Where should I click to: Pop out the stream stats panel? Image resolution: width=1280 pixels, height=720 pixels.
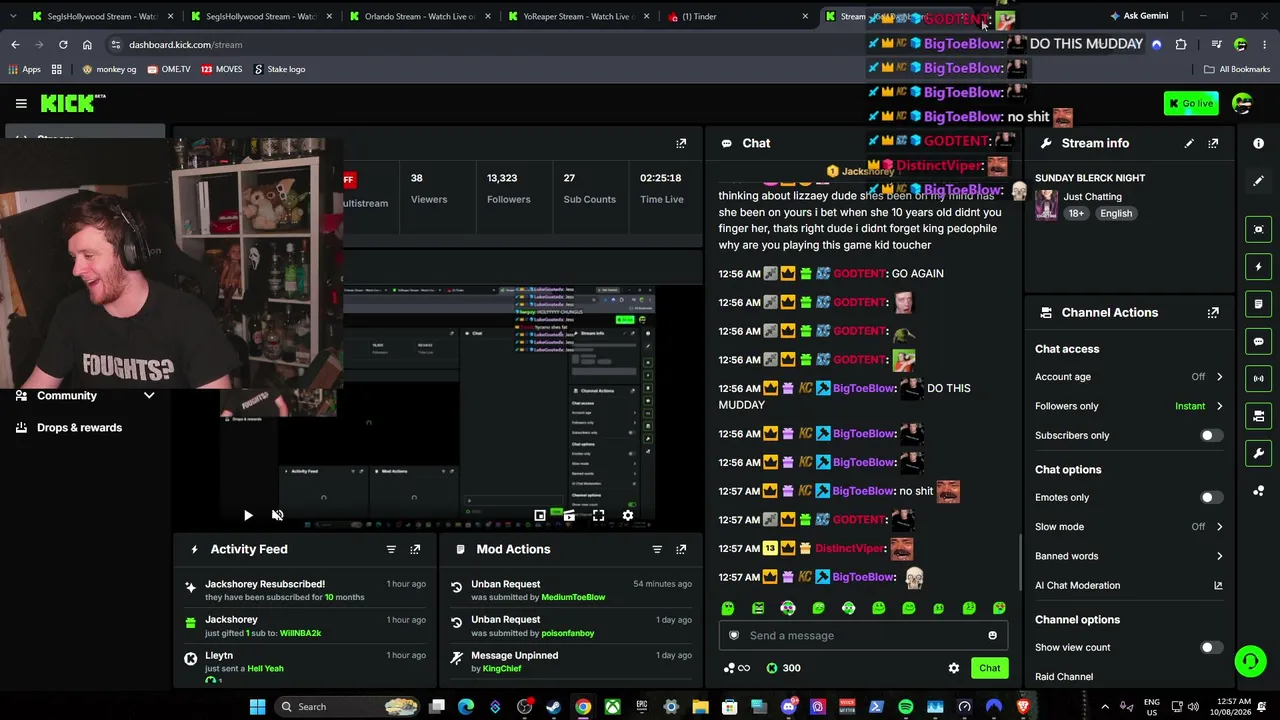[x=681, y=143]
